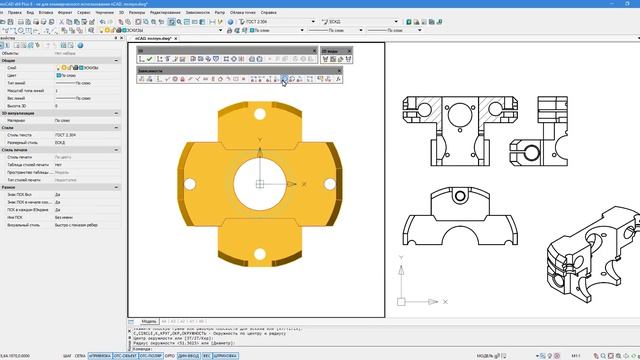Click Визуальный стиль property value
640x360 pixels.
click(76, 225)
